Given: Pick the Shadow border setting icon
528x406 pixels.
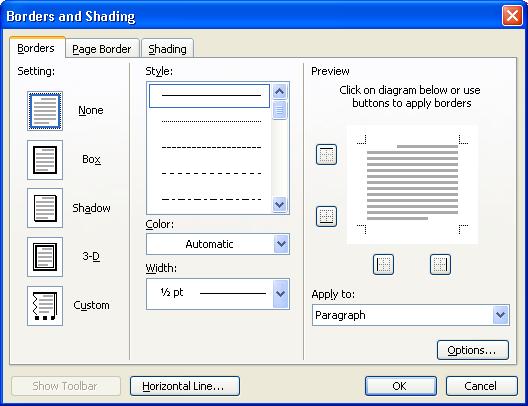Looking at the screenshot, I should [x=45, y=208].
